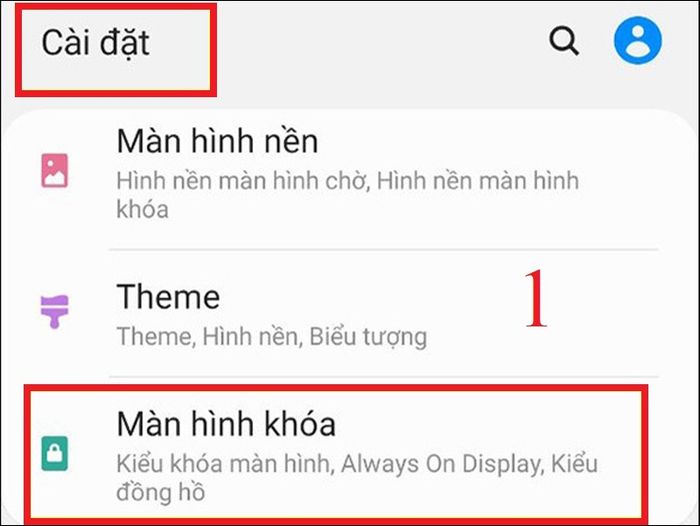Open the Theme settings entry

click(x=350, y=313)
